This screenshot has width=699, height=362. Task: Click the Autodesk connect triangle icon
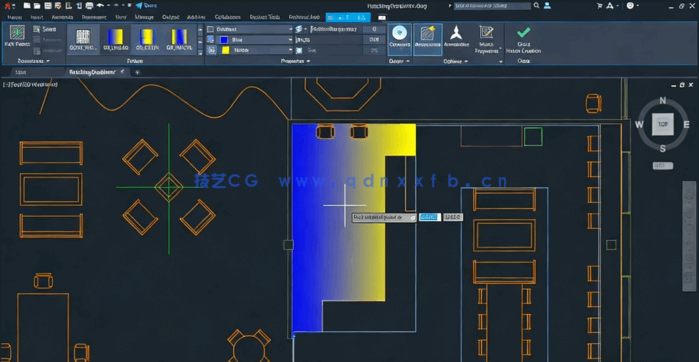(610, 6)
